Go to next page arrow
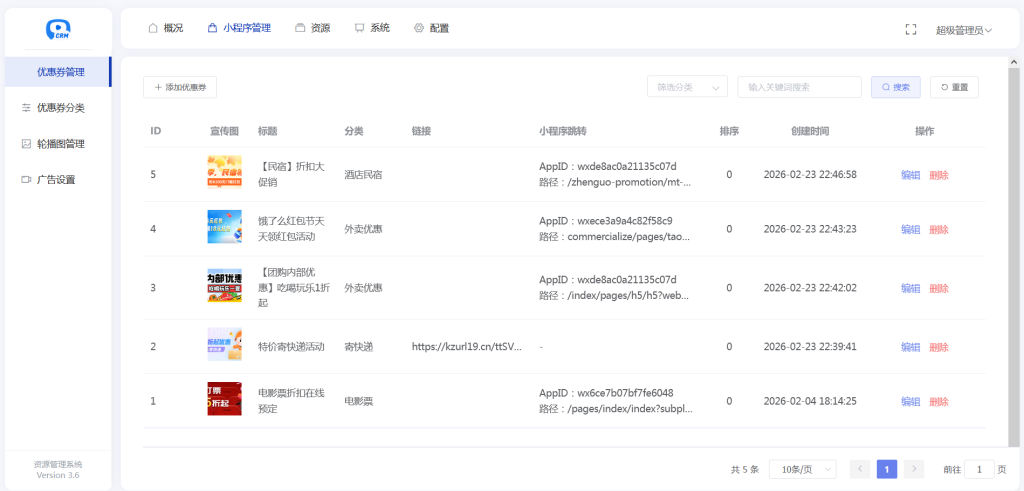This screenshot has height=491, width=1024. (914, 469)
